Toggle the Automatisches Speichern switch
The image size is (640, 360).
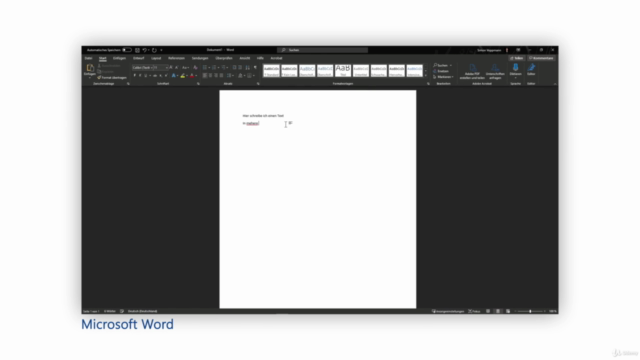(x=127, y=50)
